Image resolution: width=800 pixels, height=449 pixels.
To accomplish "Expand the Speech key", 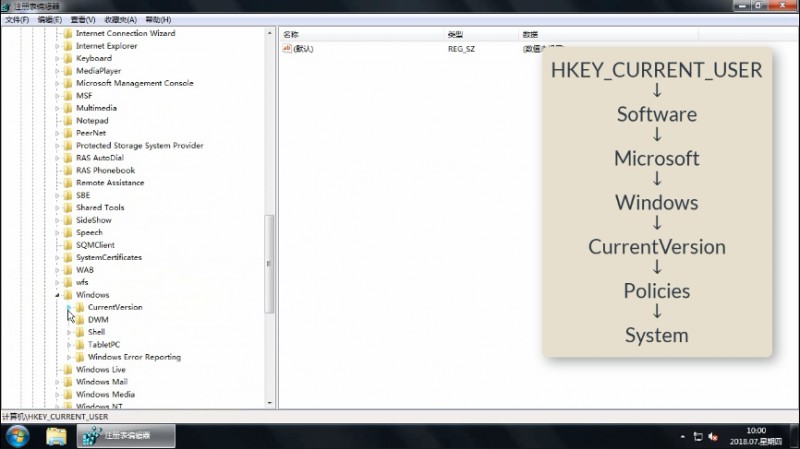I will pyautogui.click(x=57, y=233).
